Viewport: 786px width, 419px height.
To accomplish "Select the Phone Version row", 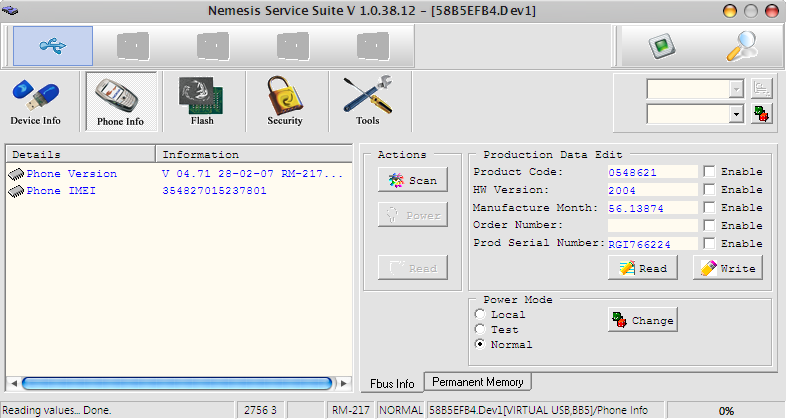I will pyautogui.click(x=179, y=174).
